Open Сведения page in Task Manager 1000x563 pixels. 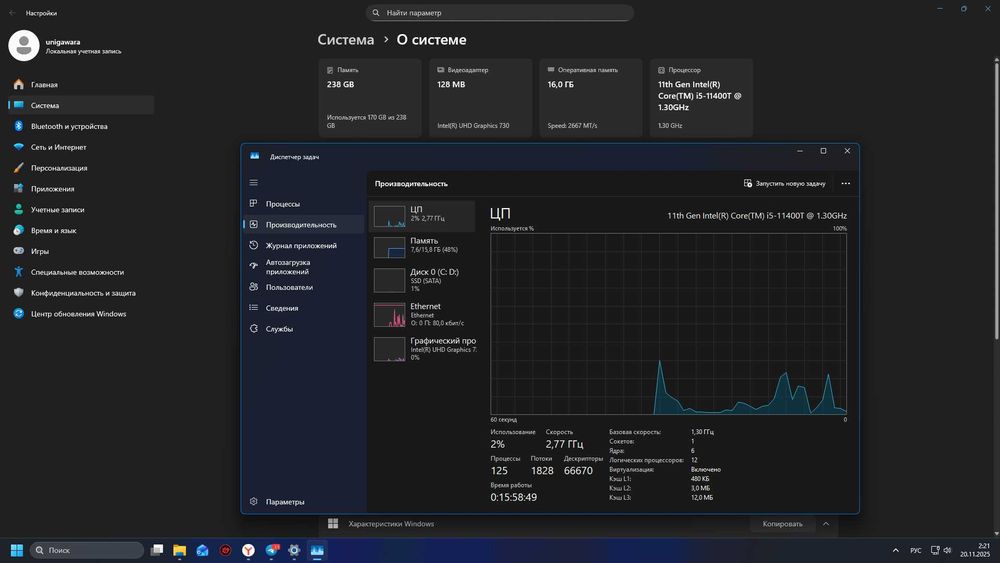tap(302, 308)
